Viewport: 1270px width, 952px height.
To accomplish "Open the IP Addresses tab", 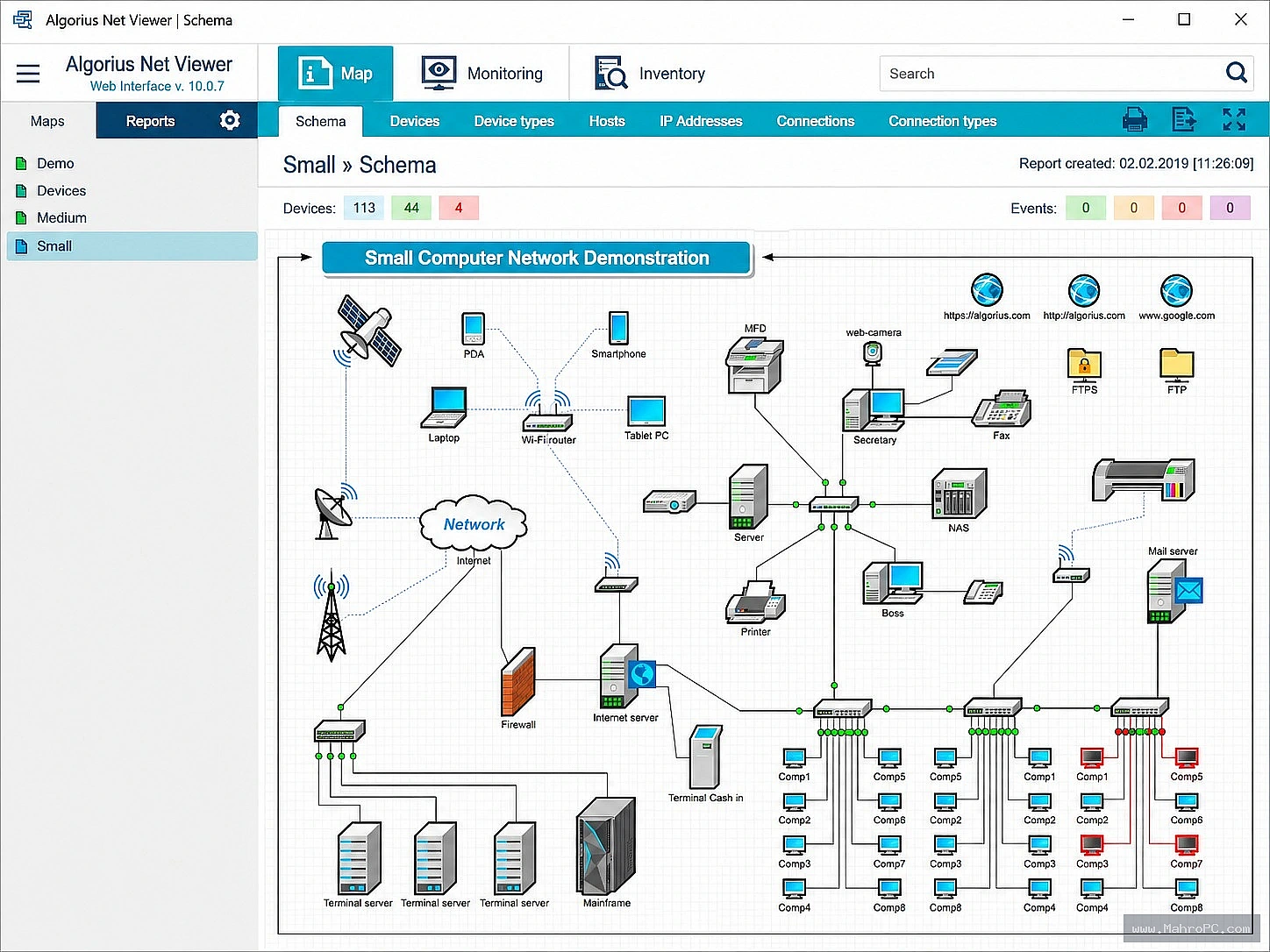I will 701,121.
